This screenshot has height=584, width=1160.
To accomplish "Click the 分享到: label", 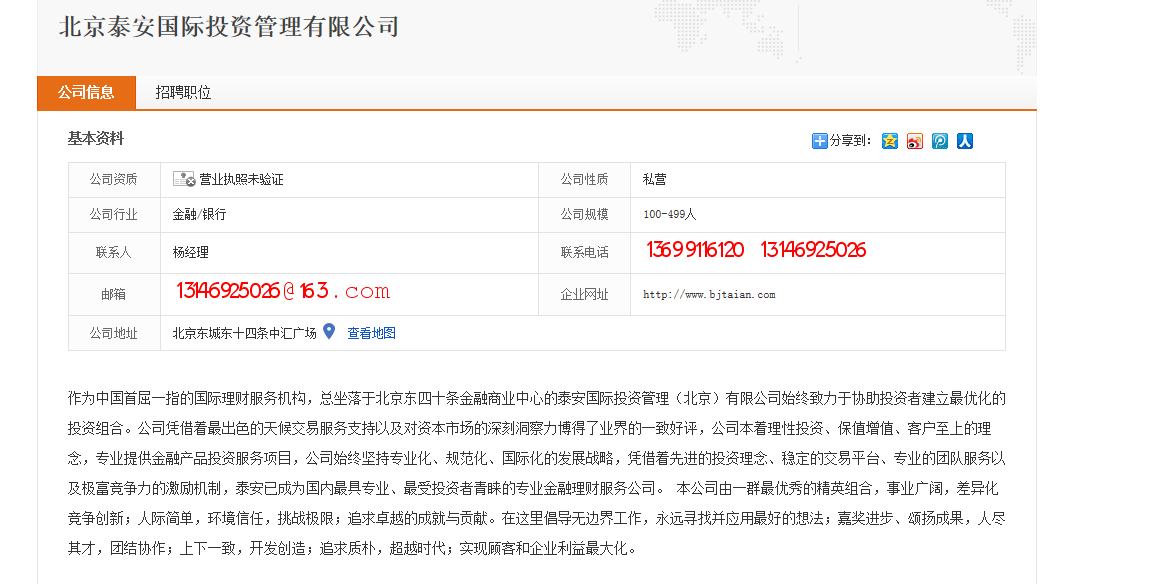I will pyautogui.click(x=850, y=141).
